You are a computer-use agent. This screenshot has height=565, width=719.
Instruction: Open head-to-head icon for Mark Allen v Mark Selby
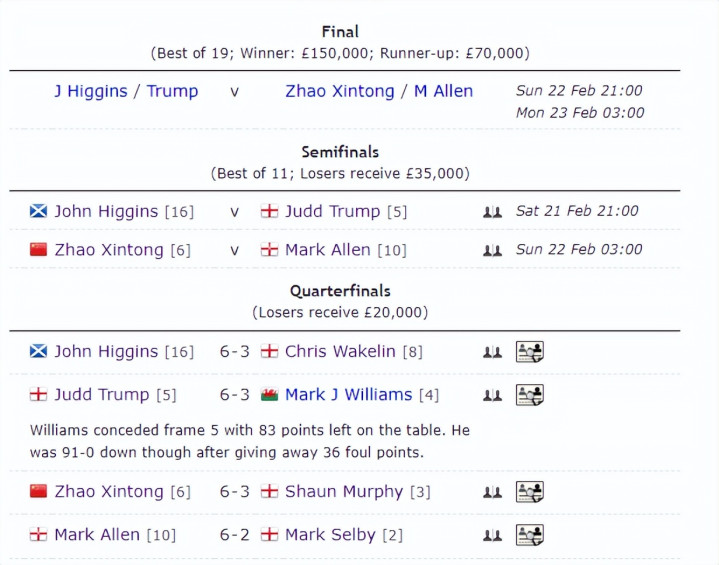point(492,535)
